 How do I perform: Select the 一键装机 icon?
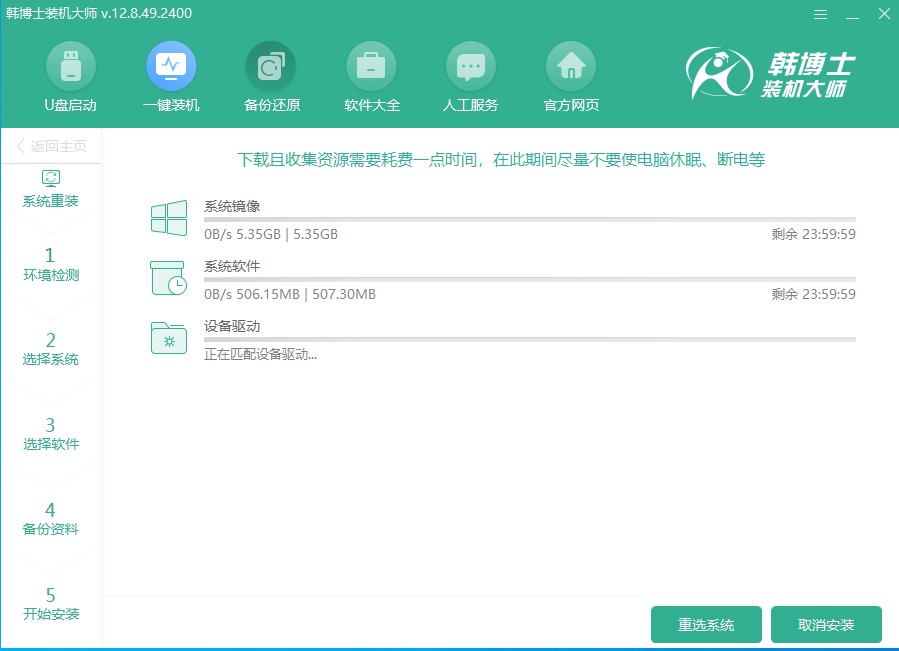(171, 75)
